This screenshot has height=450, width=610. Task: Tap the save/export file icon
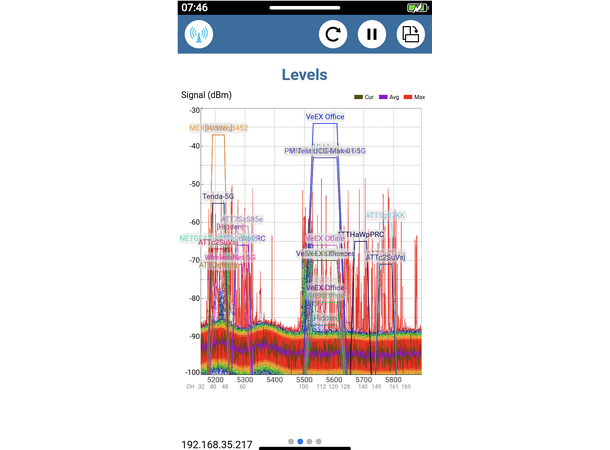tap(410, 34)
